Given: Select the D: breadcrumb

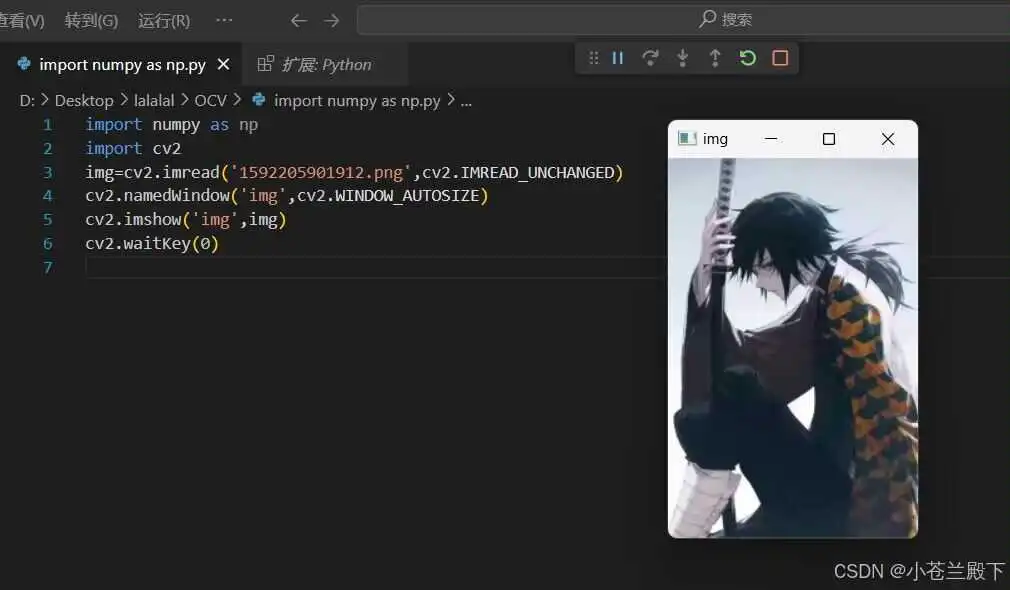Looking at the screenshot, I should click(x=27, y=101).
